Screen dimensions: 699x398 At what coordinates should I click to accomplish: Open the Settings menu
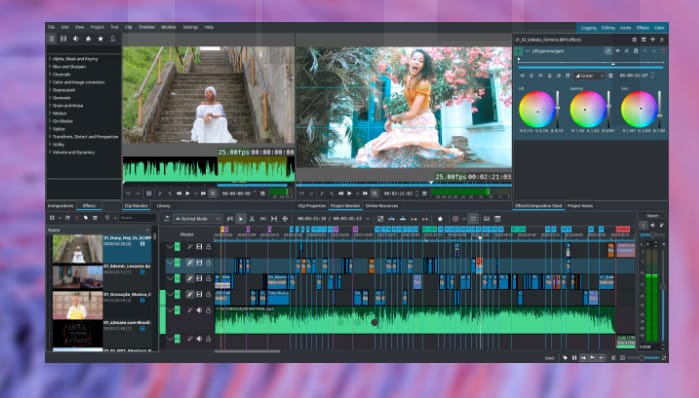190,27
